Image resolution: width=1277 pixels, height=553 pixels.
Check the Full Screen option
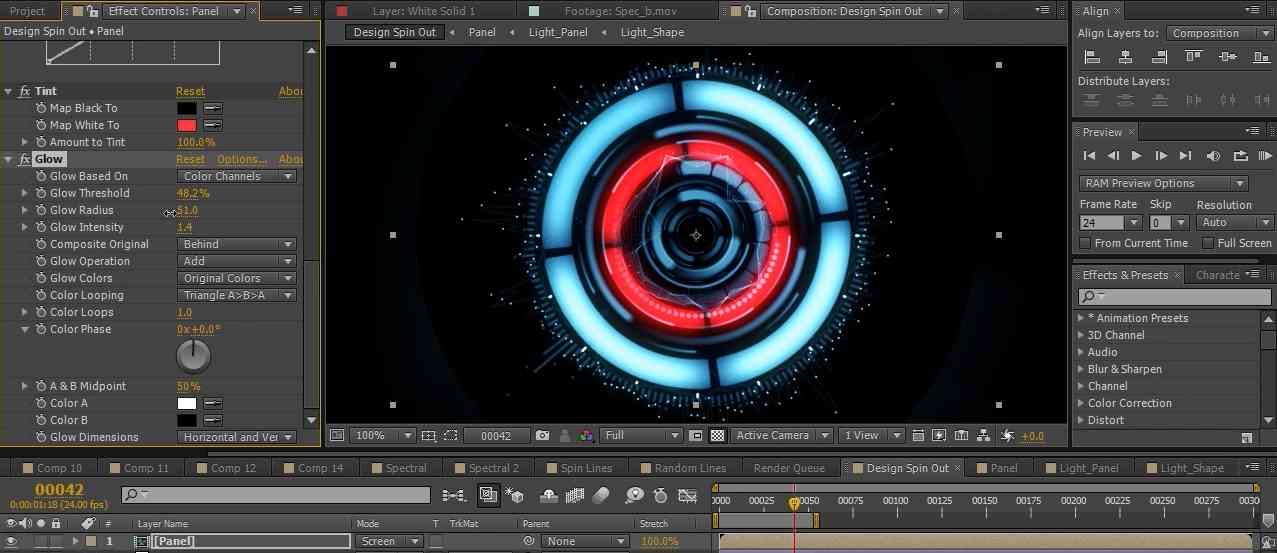[x=1208, y=243]
